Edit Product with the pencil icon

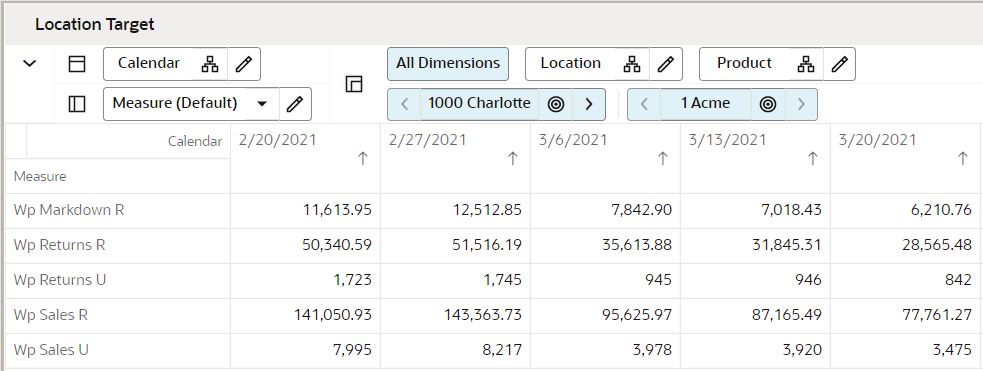[839, 64]
